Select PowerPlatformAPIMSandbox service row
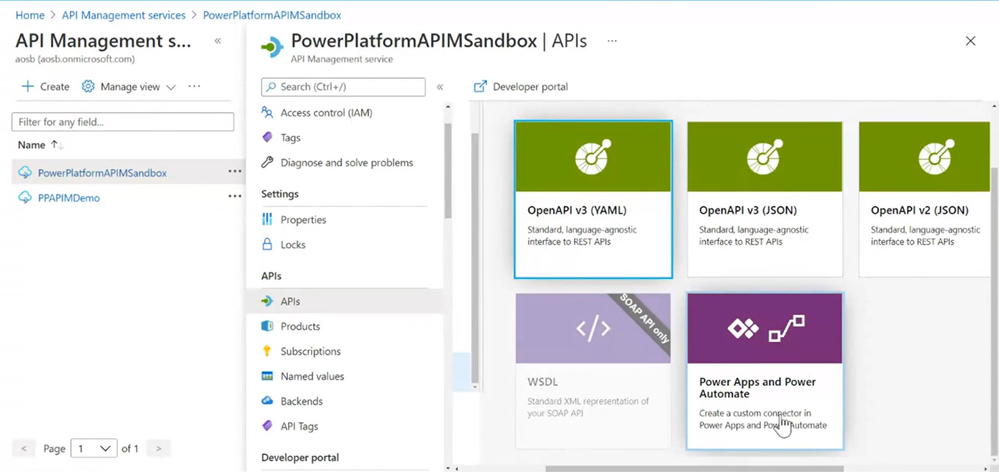Image resolution: width=999 pixels, height=472 pixels. click(128, 172)
